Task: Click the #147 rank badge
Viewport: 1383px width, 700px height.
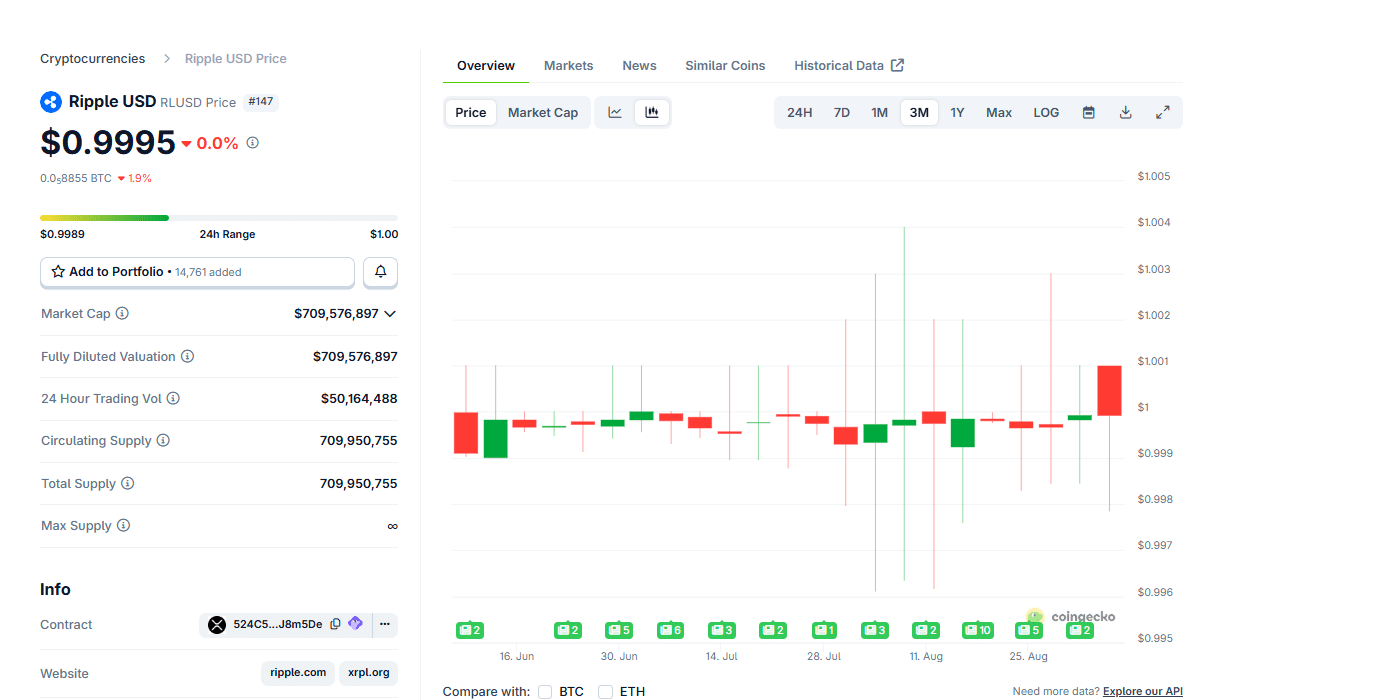Action: [261, 102]
